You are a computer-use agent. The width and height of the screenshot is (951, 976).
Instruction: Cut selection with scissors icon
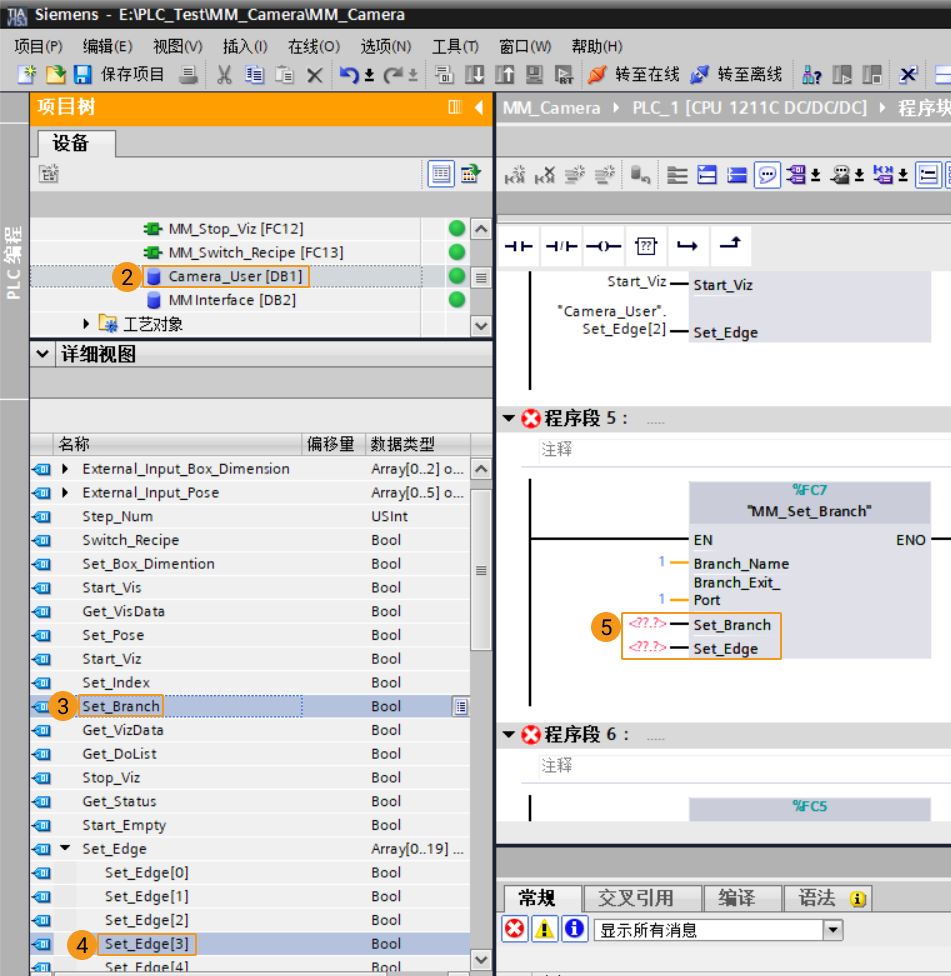coord(224,75)
